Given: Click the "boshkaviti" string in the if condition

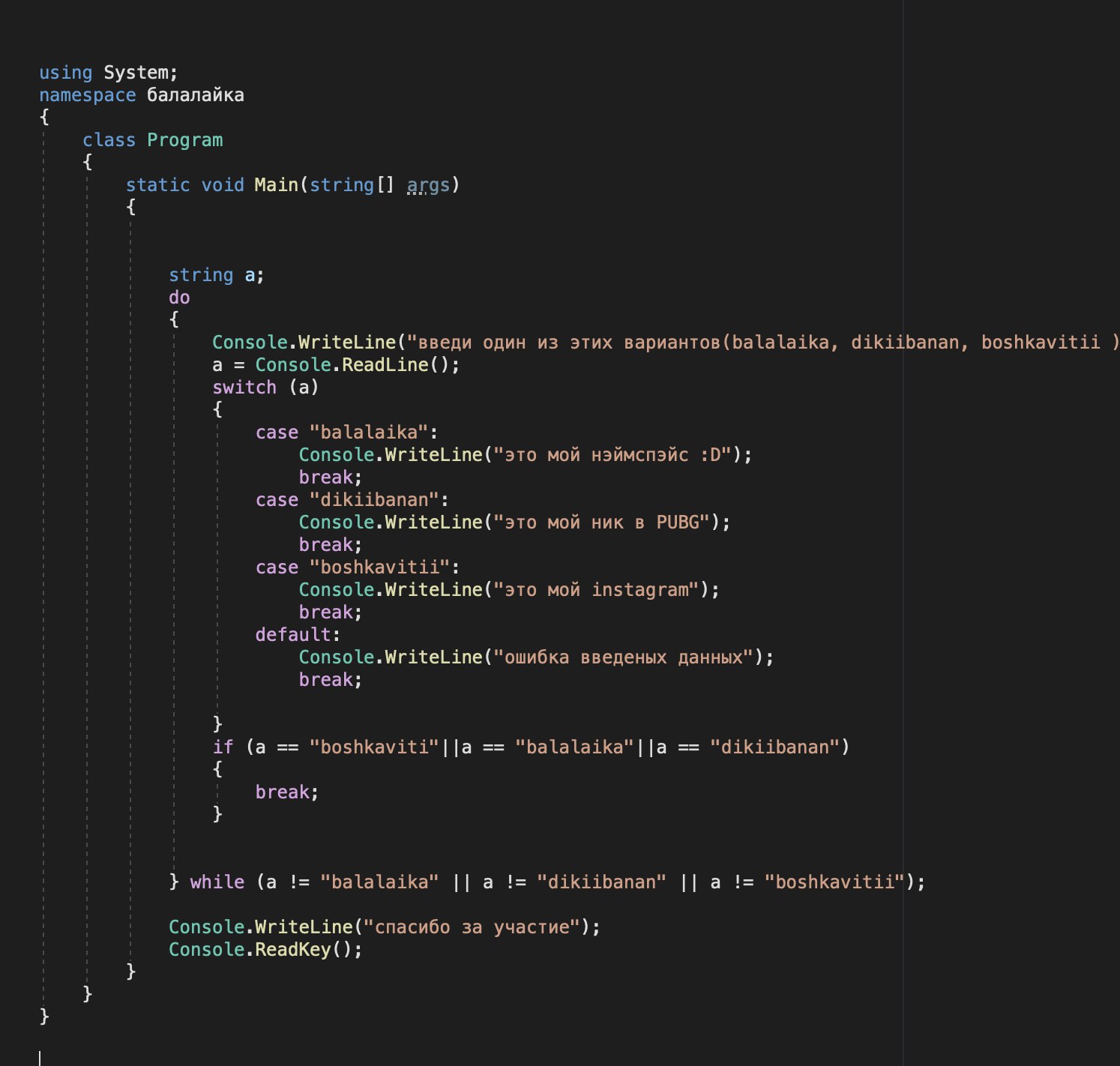Looking at the screenshot, I should point(374,747).
